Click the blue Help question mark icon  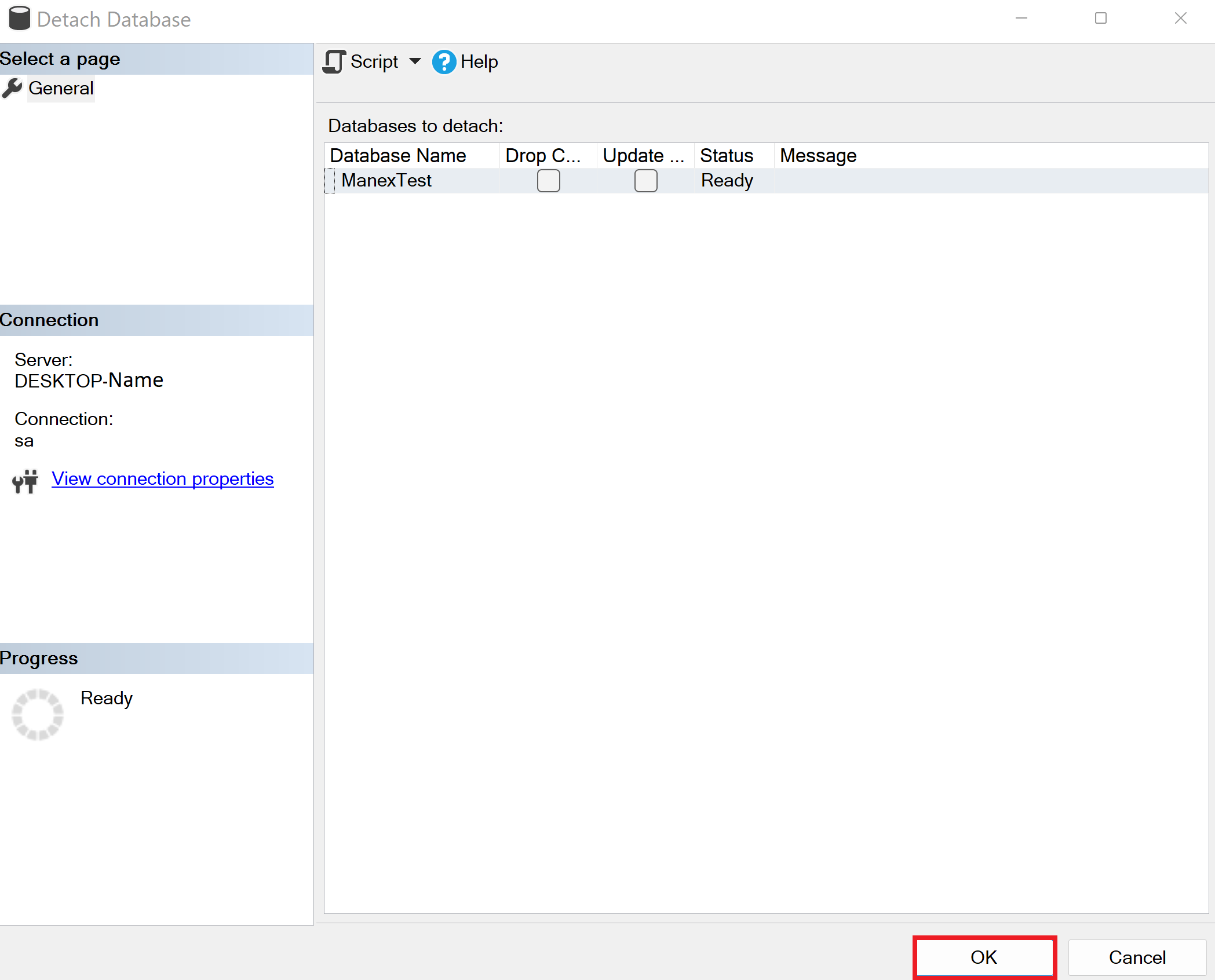click(444, 62)
